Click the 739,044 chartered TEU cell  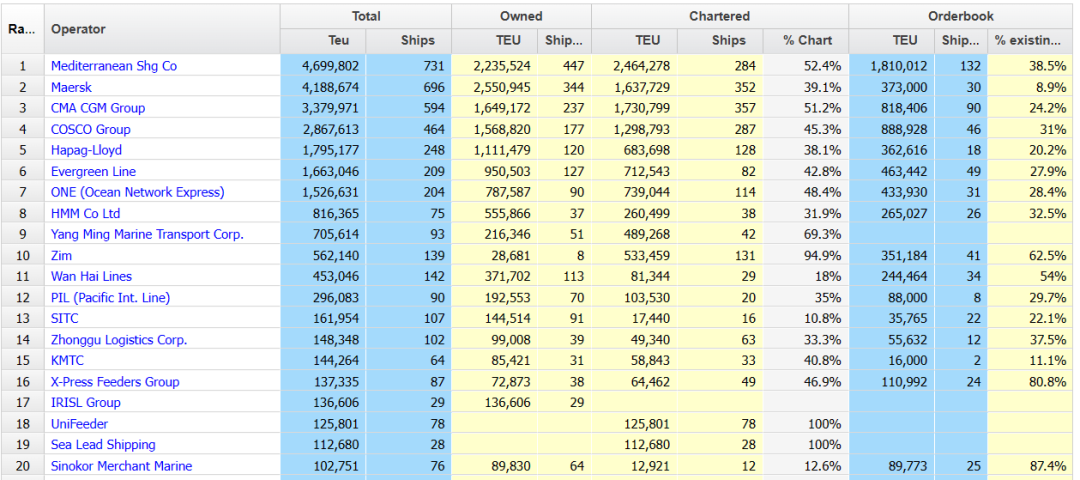pyautogui.click(x=634, y=192)
